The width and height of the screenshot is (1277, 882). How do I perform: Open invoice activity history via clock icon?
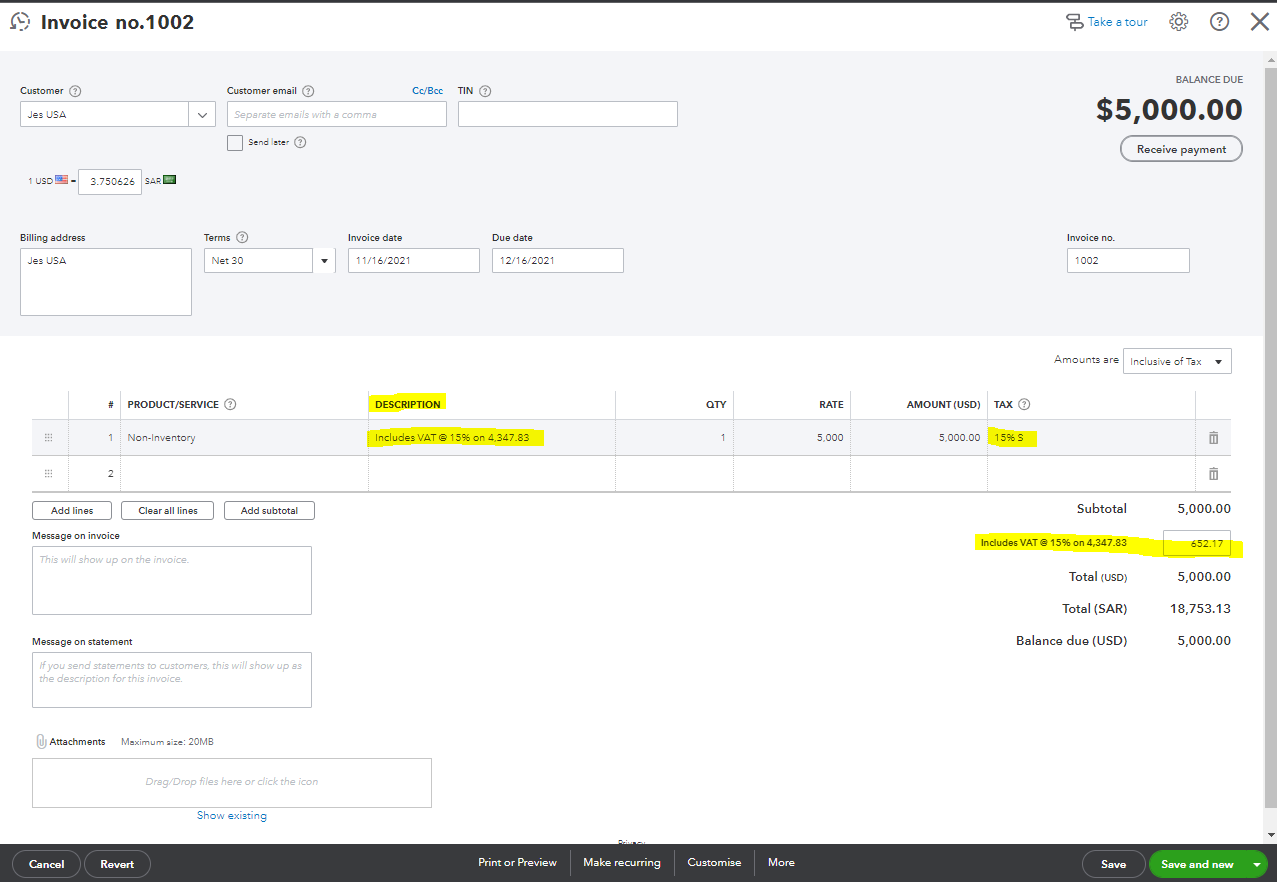coord(20,20)
